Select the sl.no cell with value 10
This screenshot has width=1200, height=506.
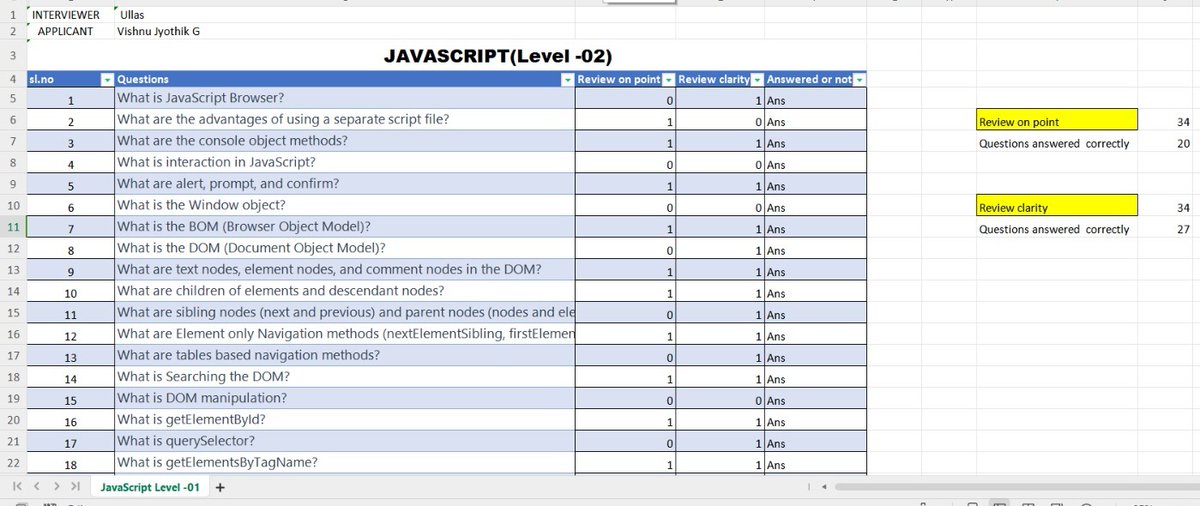(71, 293)
